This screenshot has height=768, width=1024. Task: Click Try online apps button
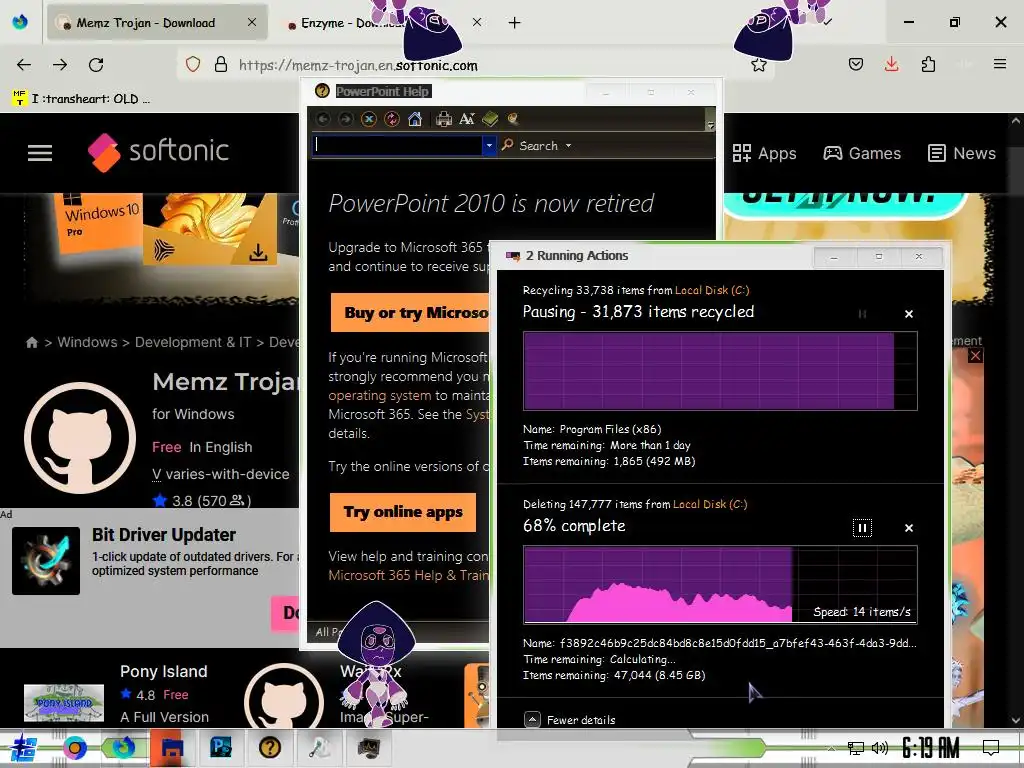[x=403, y=512]
